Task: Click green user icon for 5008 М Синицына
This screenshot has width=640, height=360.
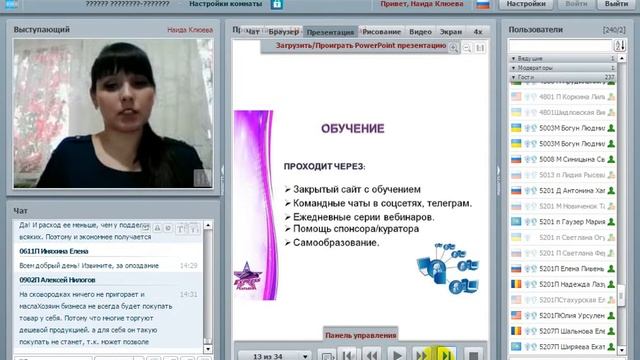Action: tap(611, 159)
